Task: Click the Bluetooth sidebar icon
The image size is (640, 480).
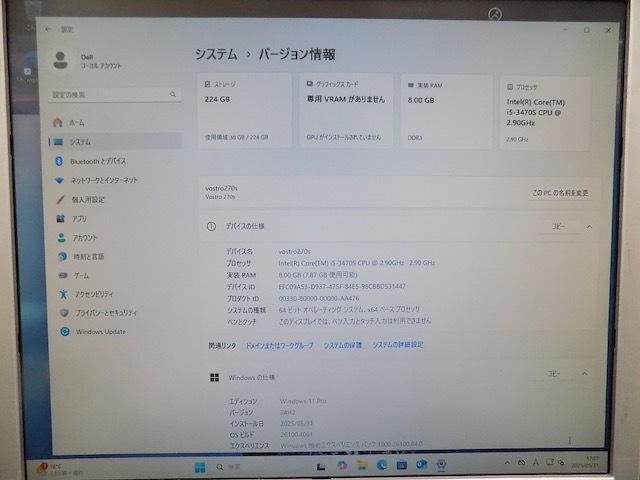Action: [x=58, y=161]
